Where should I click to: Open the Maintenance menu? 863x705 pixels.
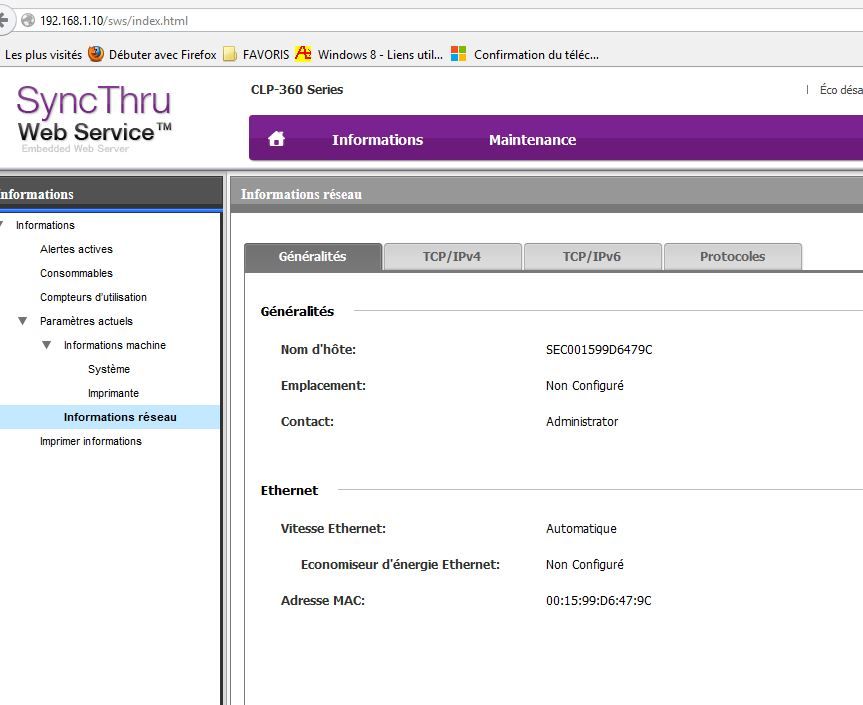coord(532,140)
